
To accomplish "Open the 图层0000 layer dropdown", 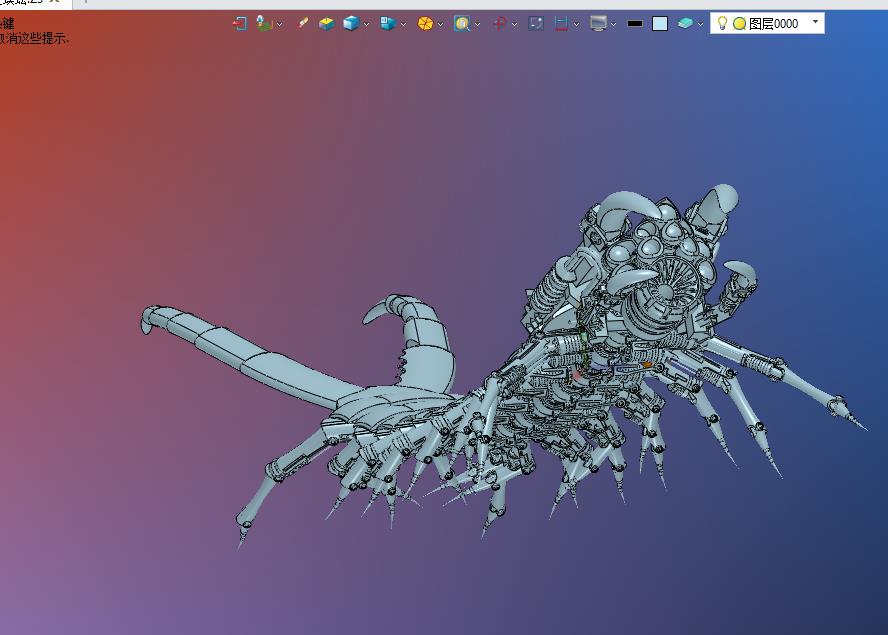I will pos(816,22).
